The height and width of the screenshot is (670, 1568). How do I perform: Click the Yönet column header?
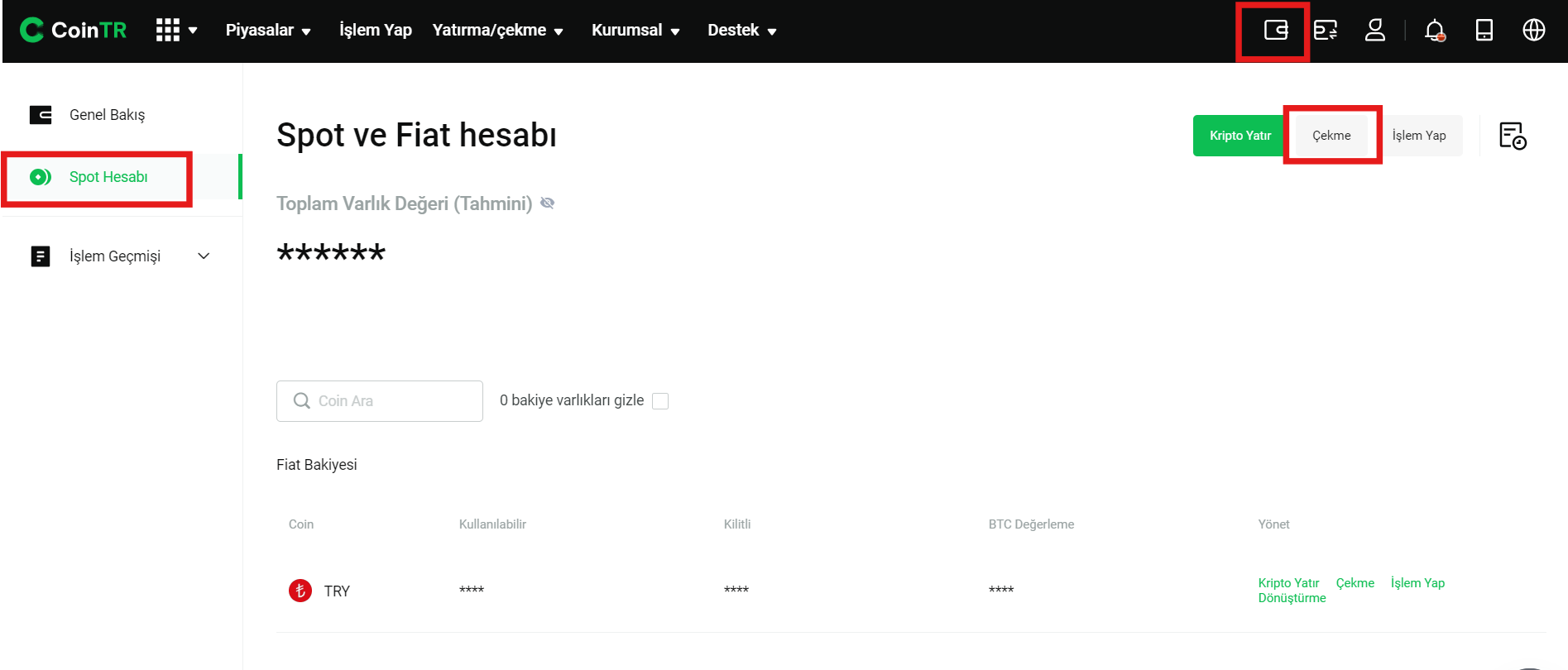click(1273, 524)
